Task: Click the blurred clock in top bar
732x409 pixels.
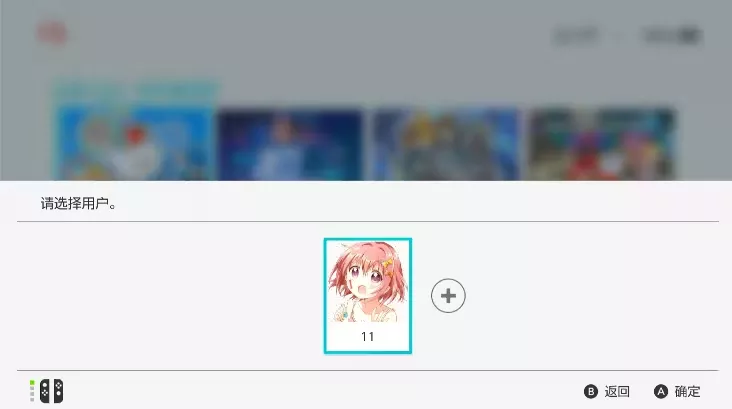Action: tap(576, 35)
